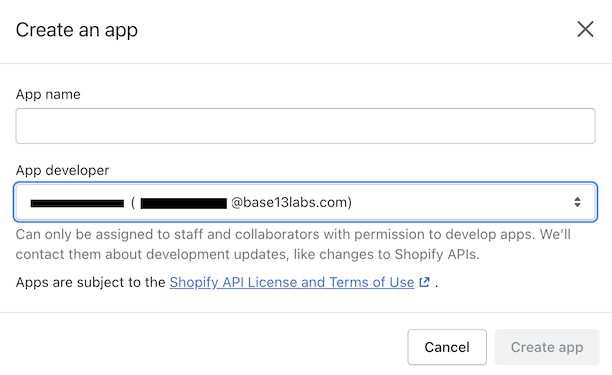Open Shopify API License and Terms of Use
The height and width of the screenshot is (375, 612).
[292, 282]
